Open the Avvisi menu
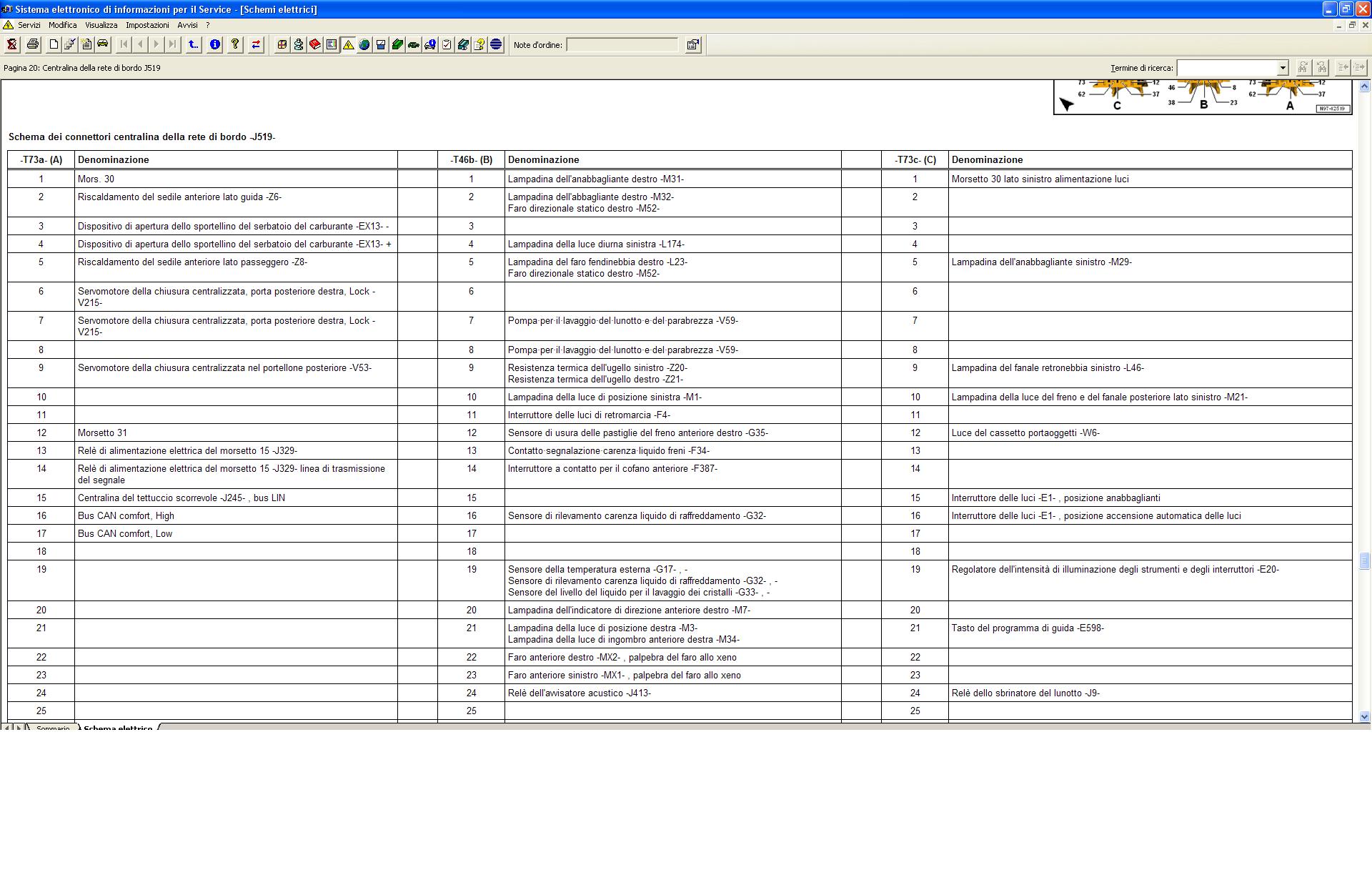The width and height of the screenshot is (1372, 875). [x=187, y=25]
